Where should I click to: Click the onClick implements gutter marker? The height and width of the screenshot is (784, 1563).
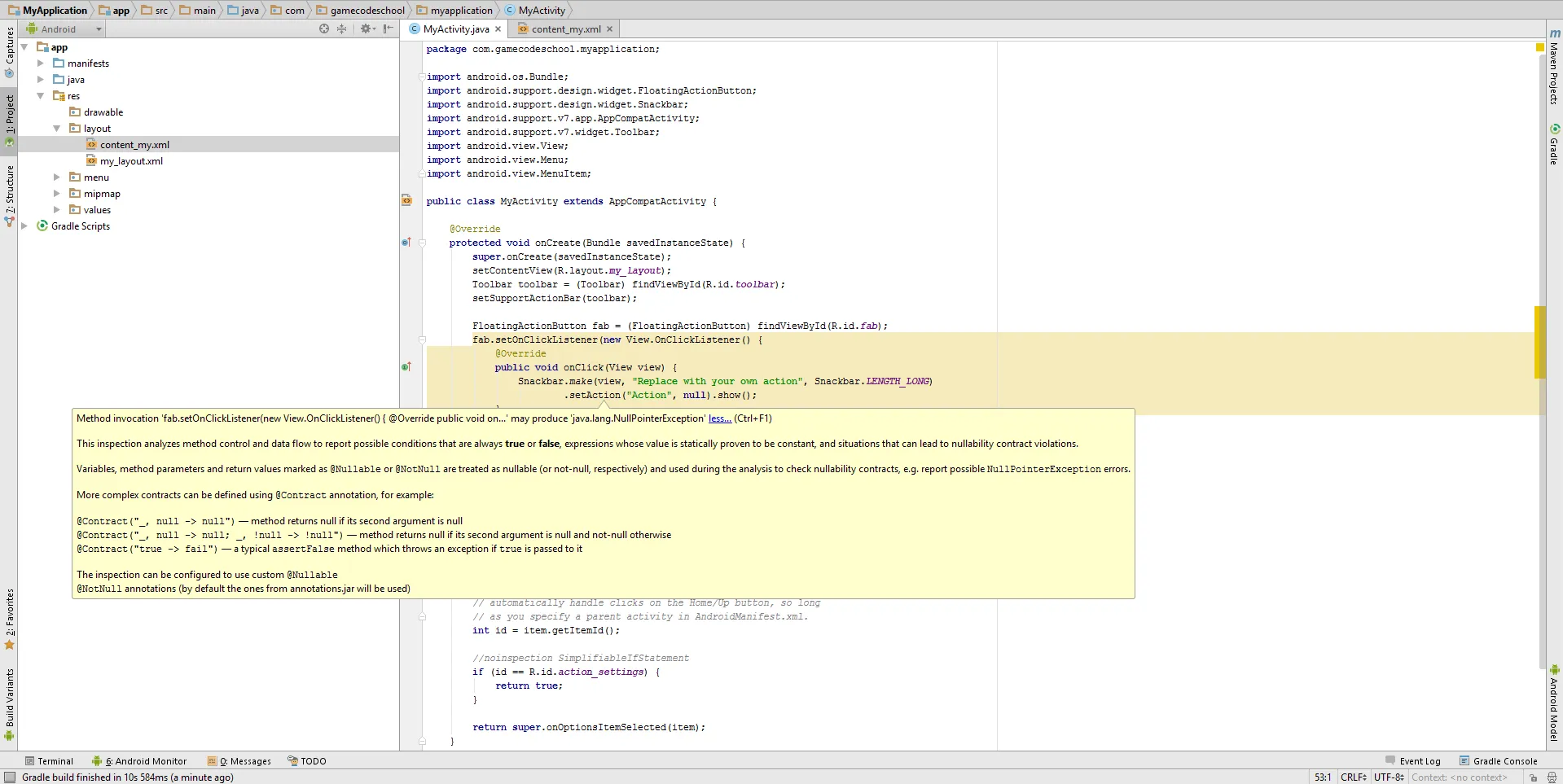tap(406, 367)
